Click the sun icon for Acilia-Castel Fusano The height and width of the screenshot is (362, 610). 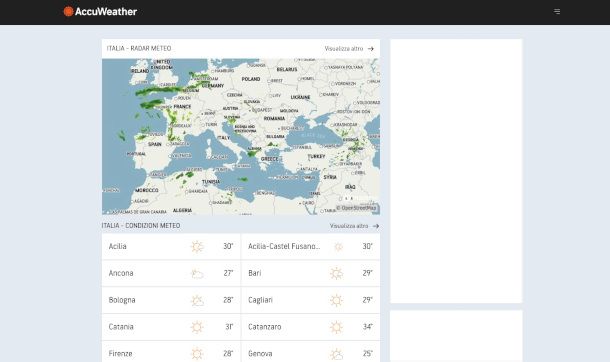338,247
